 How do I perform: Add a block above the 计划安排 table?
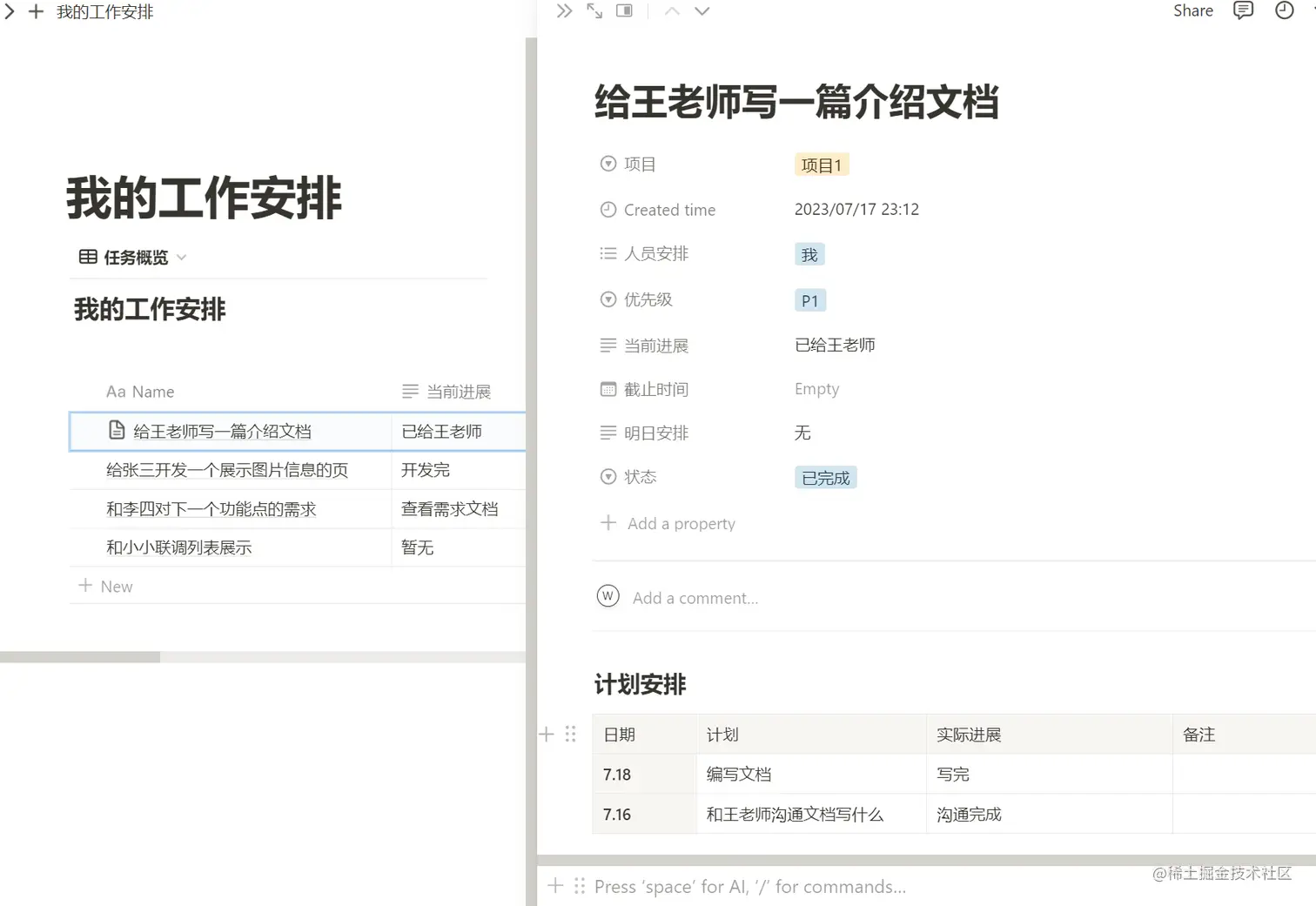(x=547, y=735)
